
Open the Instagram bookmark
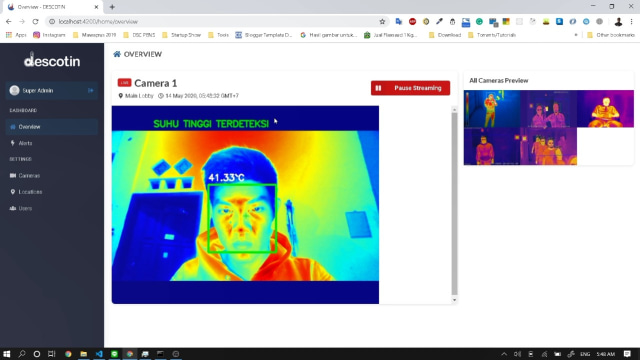click(x=49, y=35)
